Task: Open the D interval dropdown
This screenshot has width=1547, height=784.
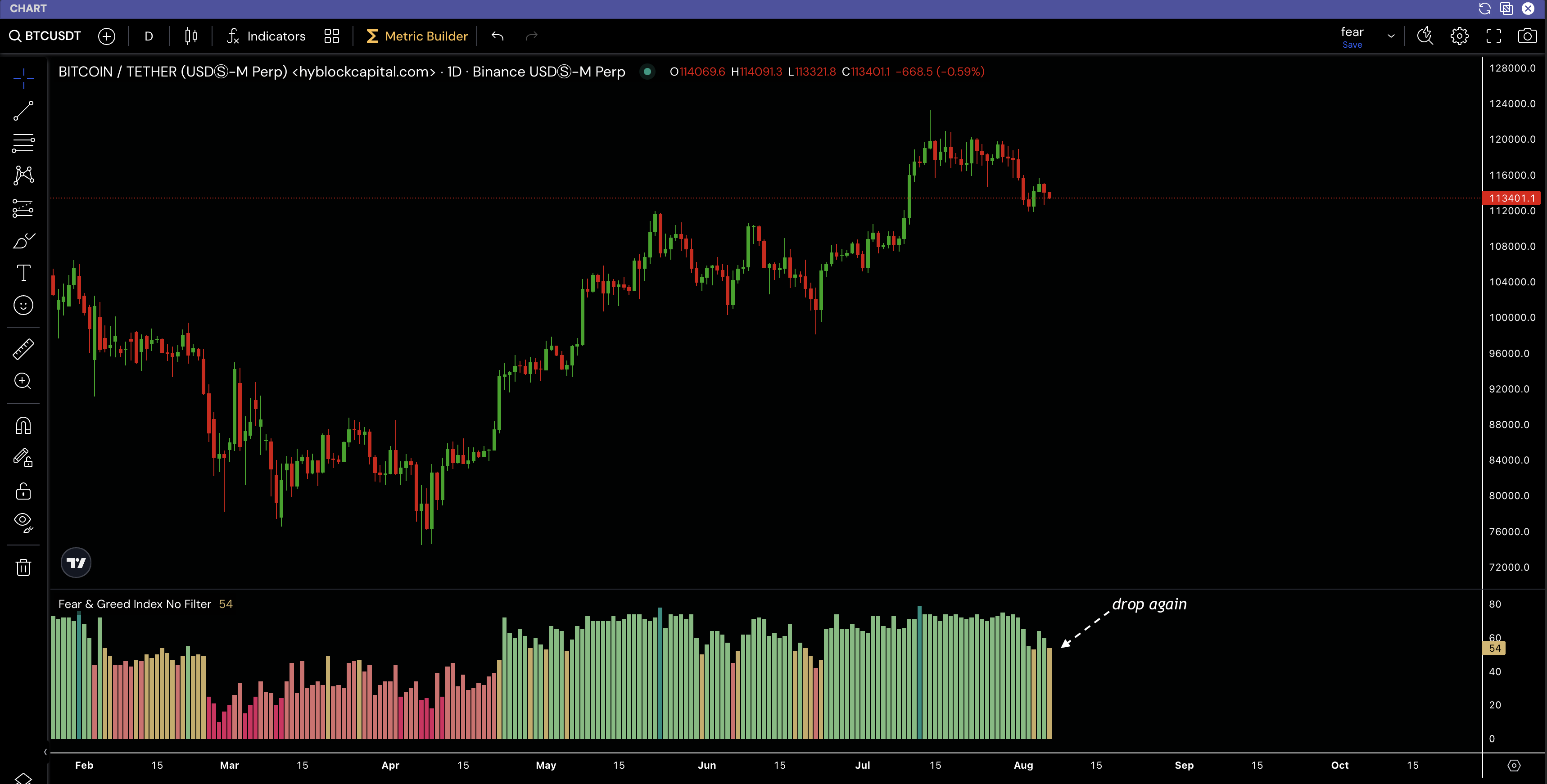Action: point(148,36)
